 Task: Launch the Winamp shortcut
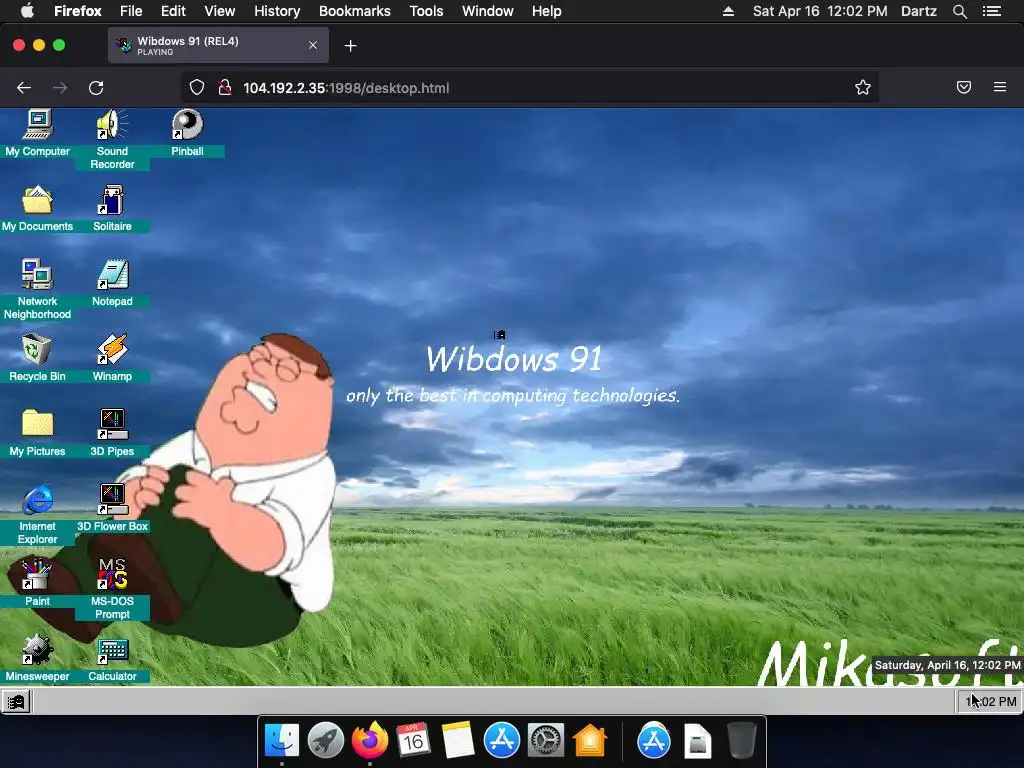(x=112, y=358)
